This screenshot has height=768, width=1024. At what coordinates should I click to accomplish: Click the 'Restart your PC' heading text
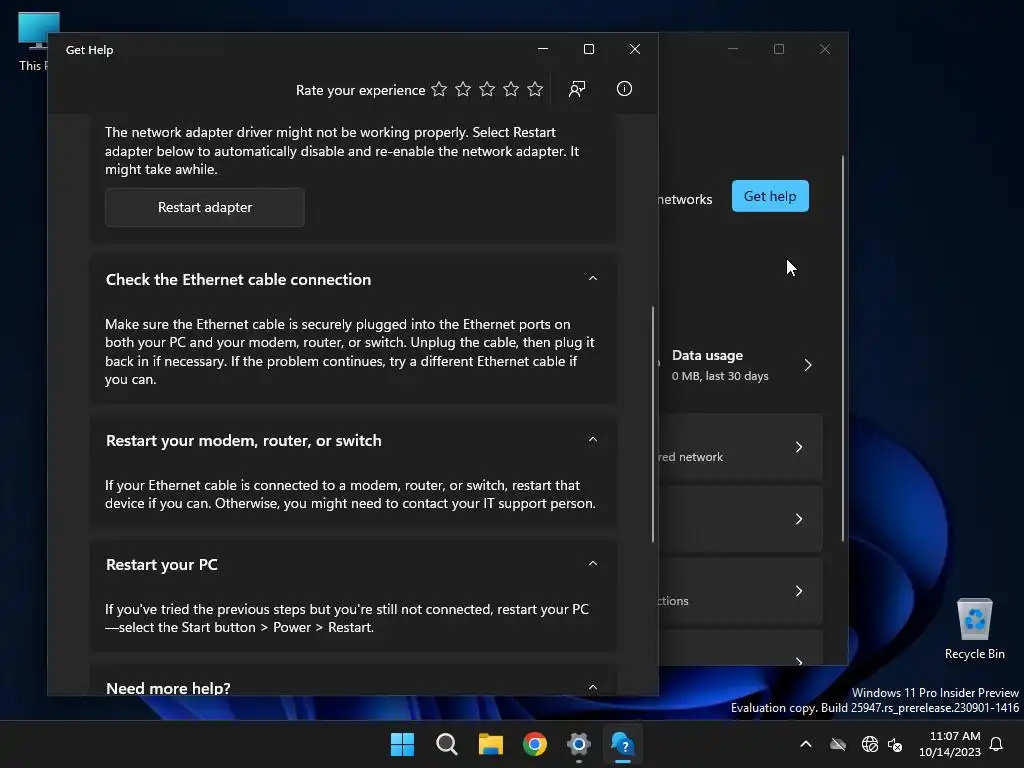(x=161, y=564)
